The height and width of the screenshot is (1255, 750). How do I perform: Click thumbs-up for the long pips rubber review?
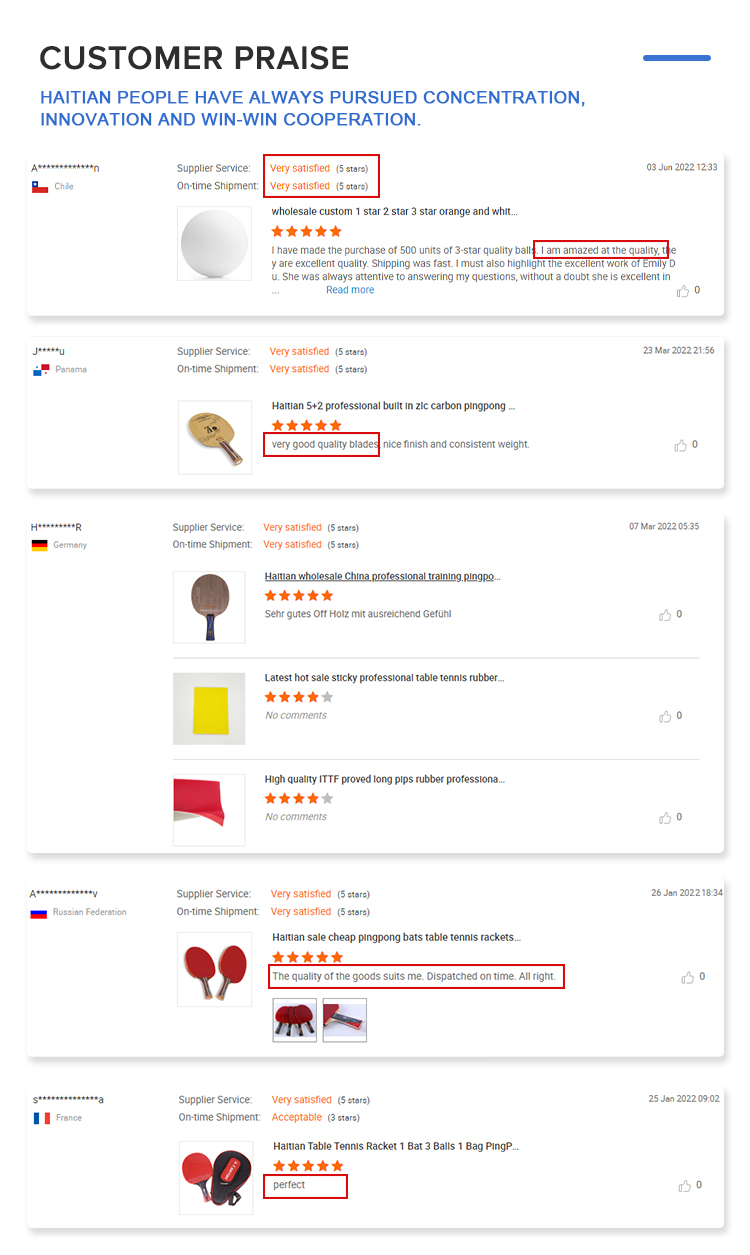coord(665,818)
